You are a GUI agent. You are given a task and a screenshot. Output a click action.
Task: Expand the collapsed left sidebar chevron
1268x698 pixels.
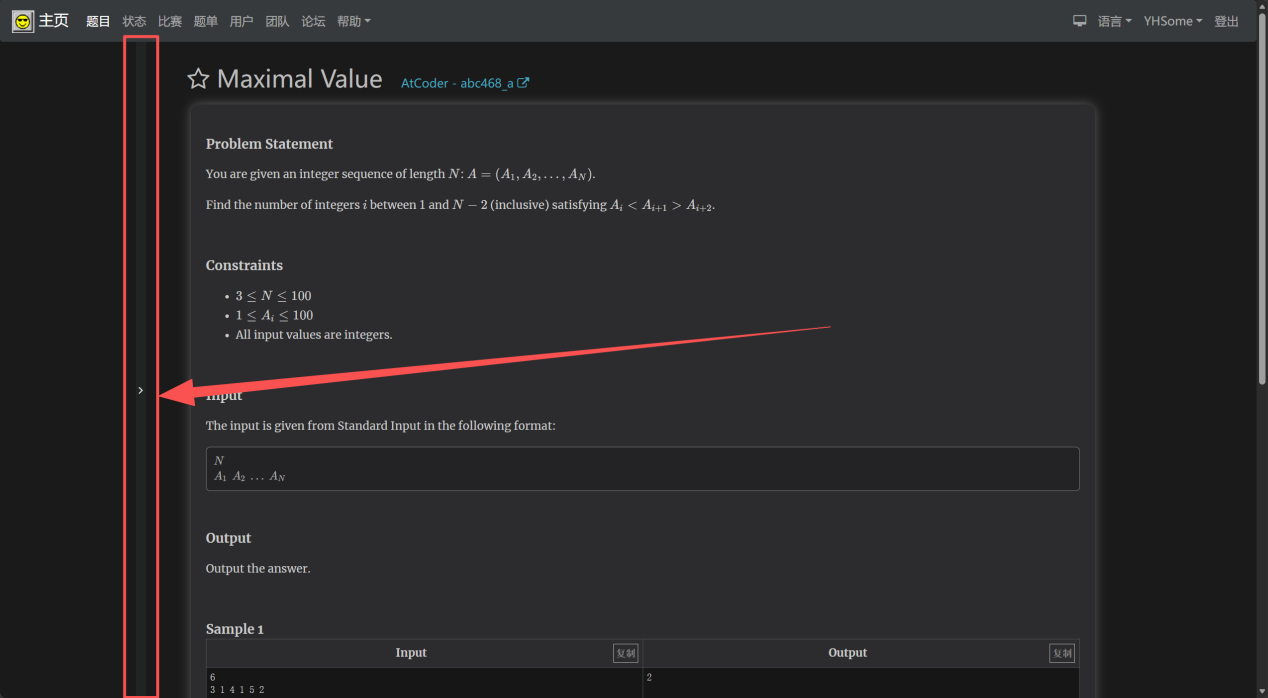point(141,390)
